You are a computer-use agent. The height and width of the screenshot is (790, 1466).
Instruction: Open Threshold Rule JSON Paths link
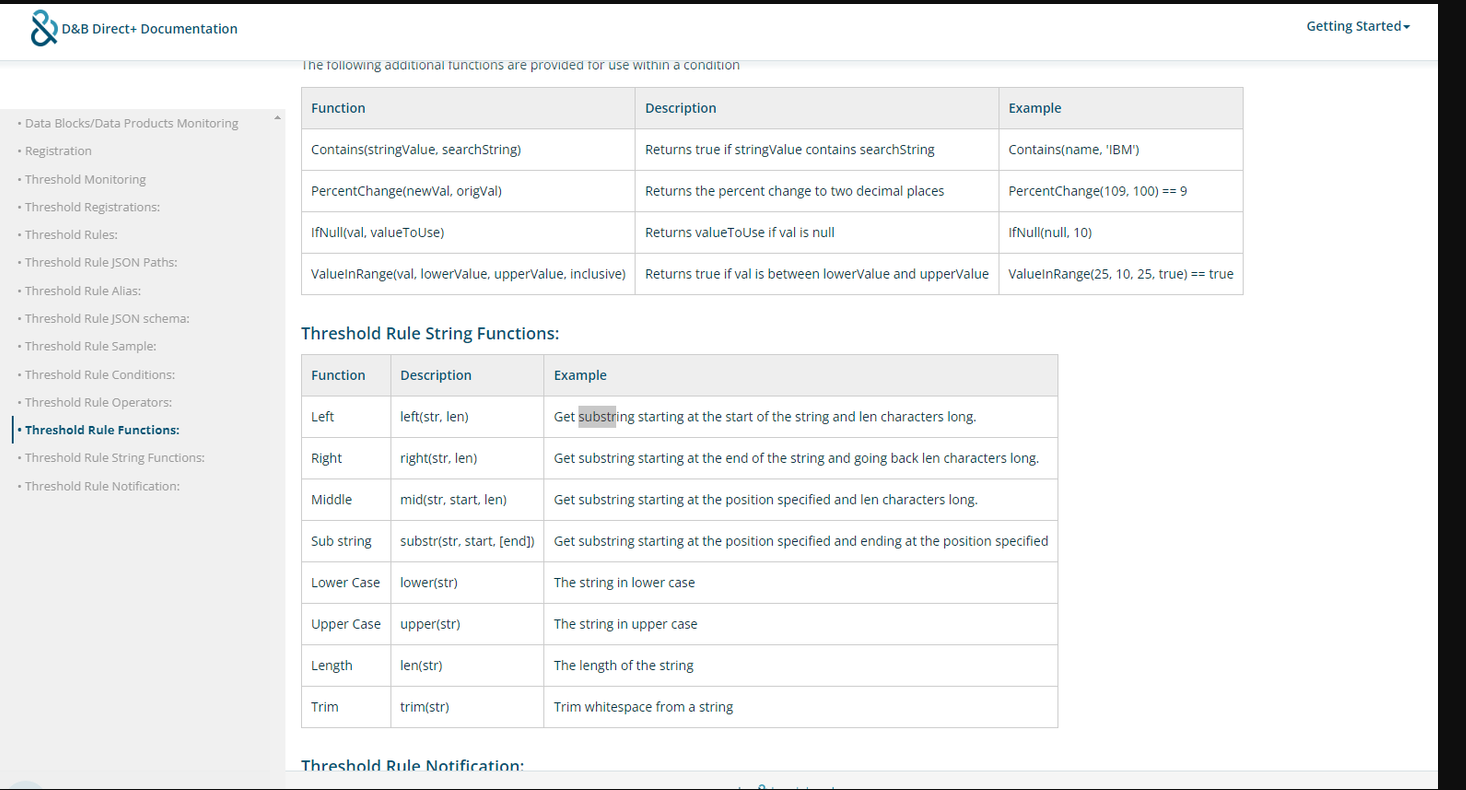tap(101, 262)
